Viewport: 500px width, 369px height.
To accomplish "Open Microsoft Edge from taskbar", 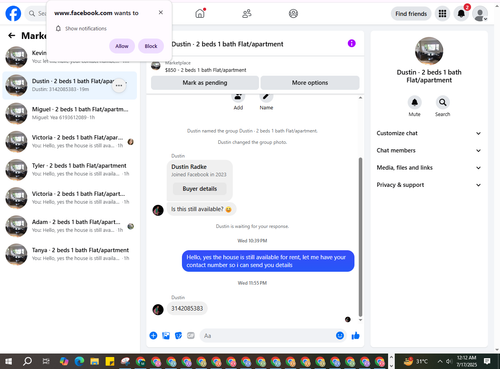I will point(79,361).
